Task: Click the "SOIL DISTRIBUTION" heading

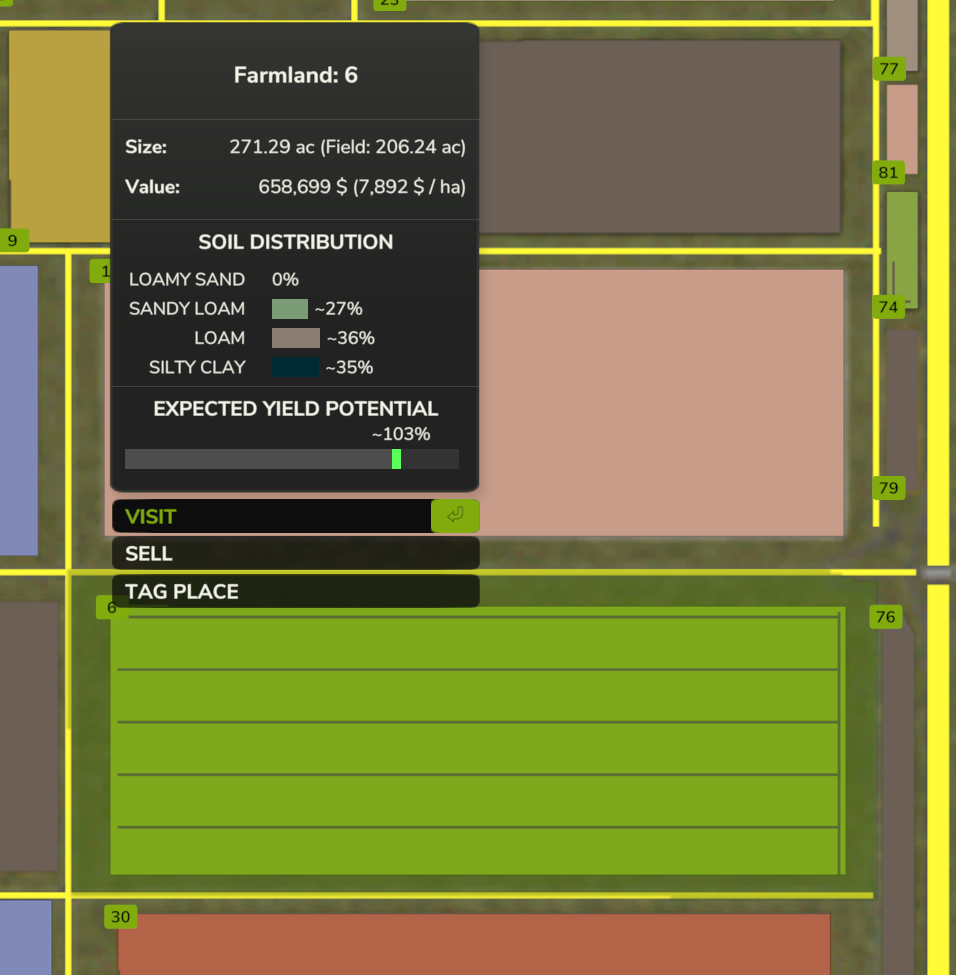Action: pyautogui.click(x=295, y=242)
